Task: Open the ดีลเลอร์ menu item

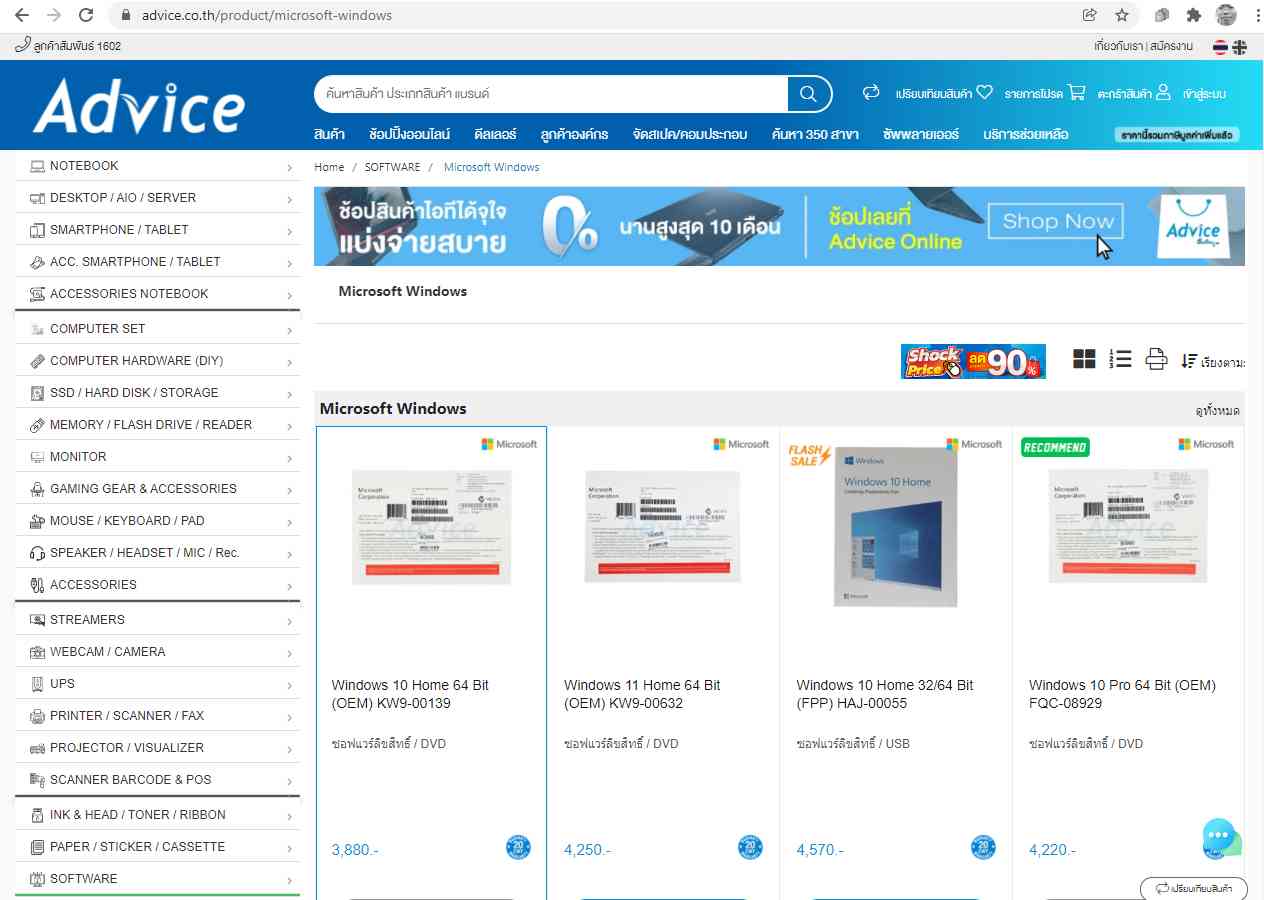Action: pos(495,134)
